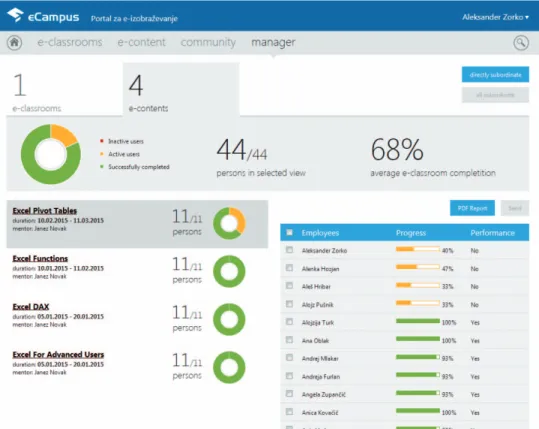Image resolution: width=539 pixels, height=429 pixels.
Task: Open the e-content menu
Action: click(x=141, y=42)
